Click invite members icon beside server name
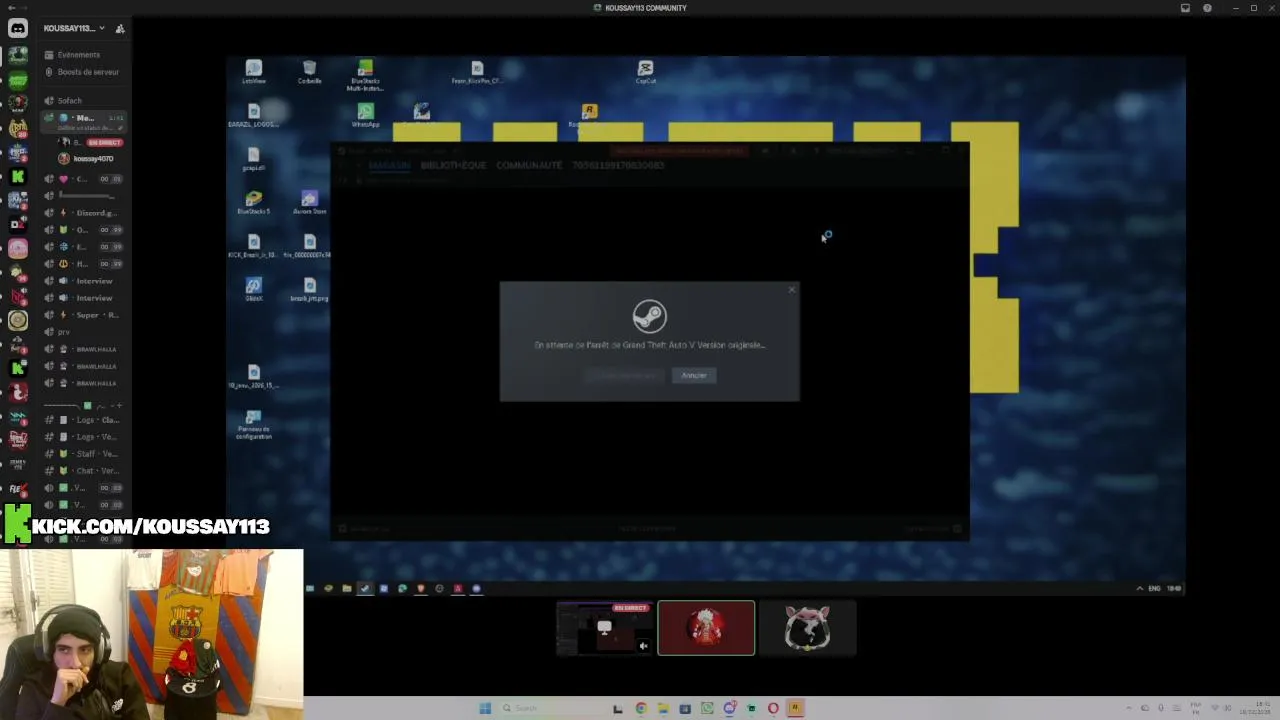 (120, 28)
